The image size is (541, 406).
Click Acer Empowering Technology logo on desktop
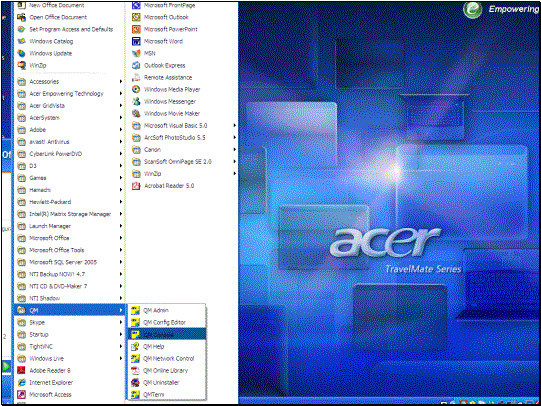[x=472, y=10]
